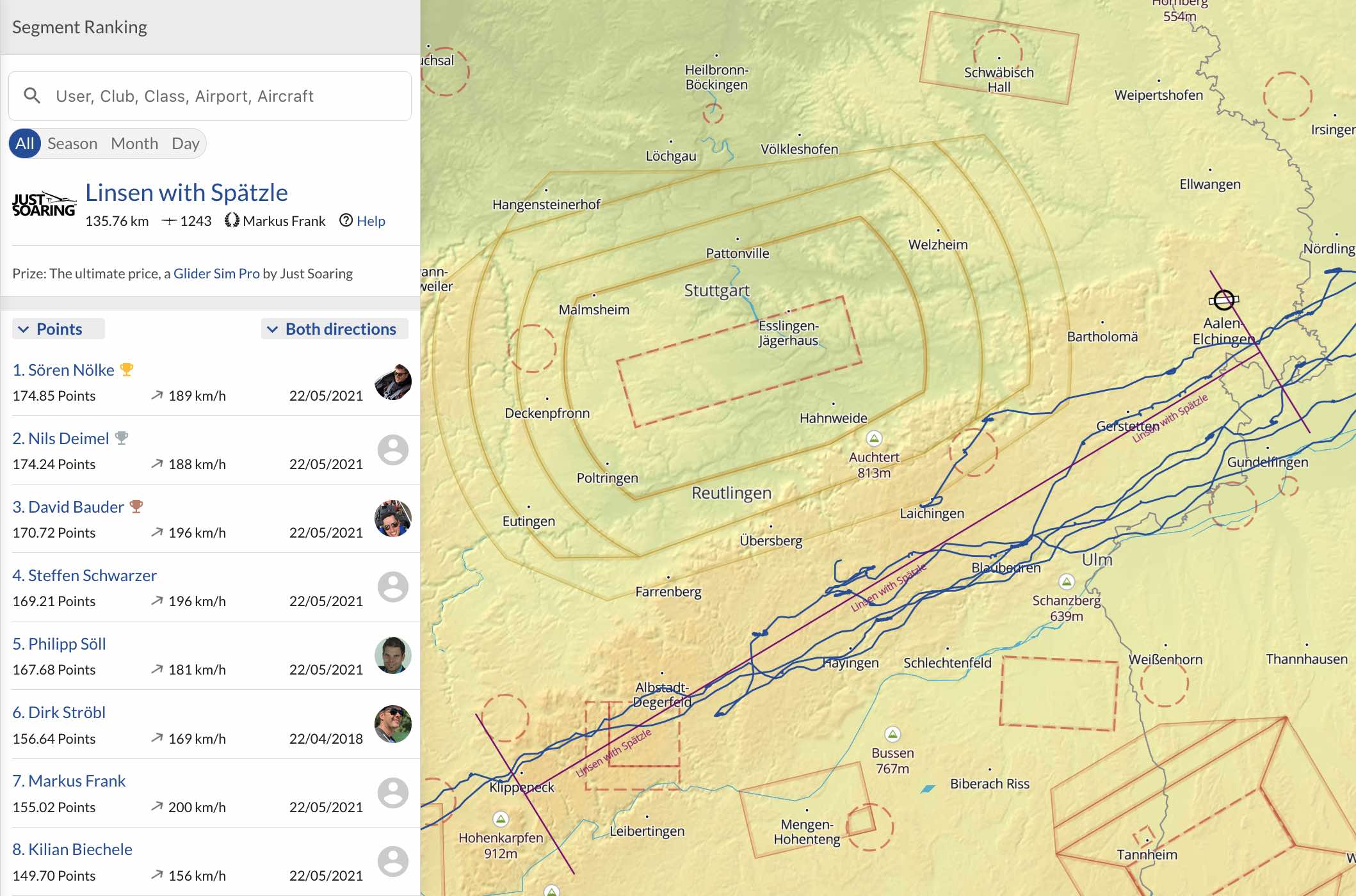Click the Help question mark icon

click(346, 221)
